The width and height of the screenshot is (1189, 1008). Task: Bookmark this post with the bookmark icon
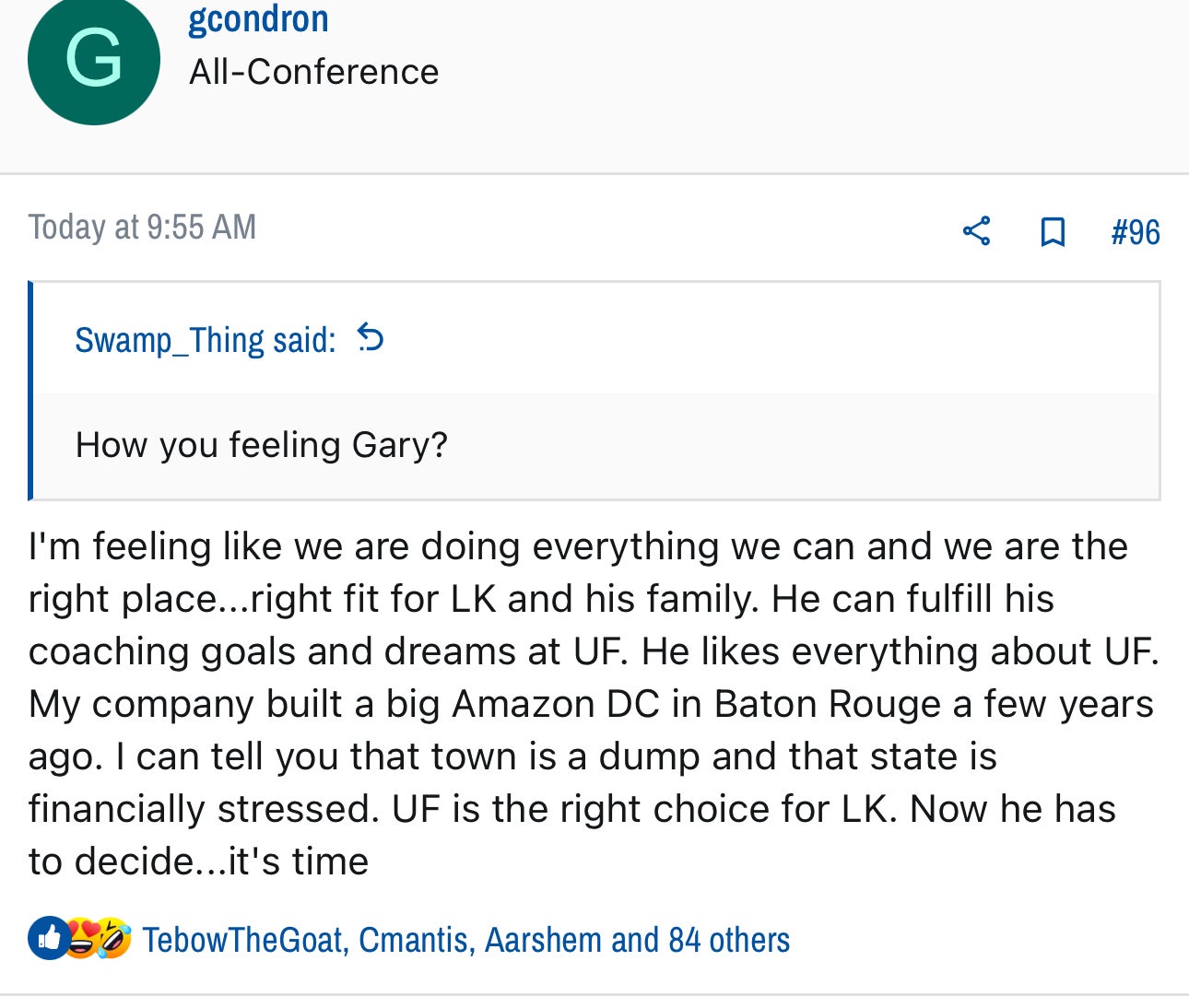(1052, 231)
